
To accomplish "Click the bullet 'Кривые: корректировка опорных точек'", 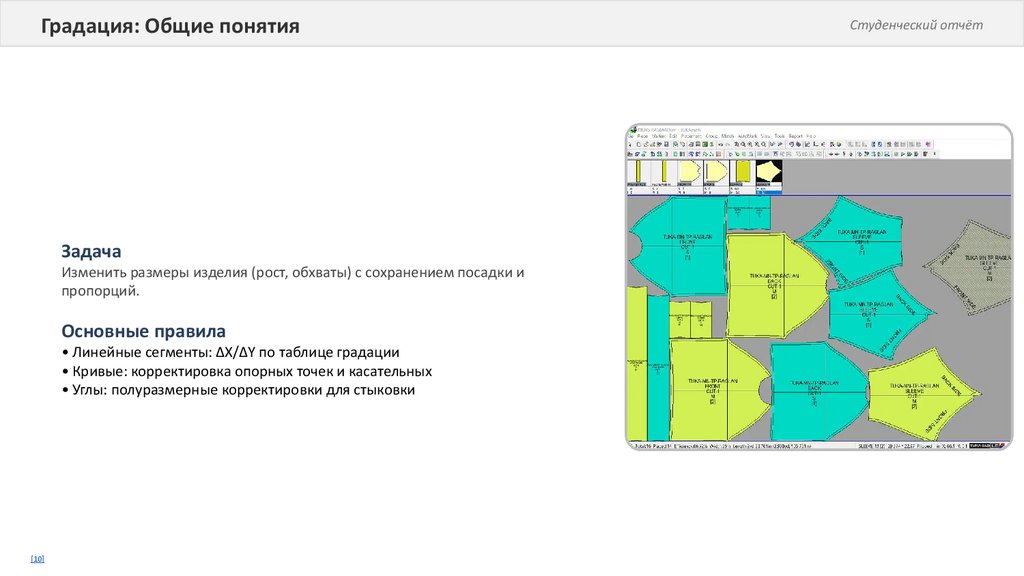I will point(247,371).
